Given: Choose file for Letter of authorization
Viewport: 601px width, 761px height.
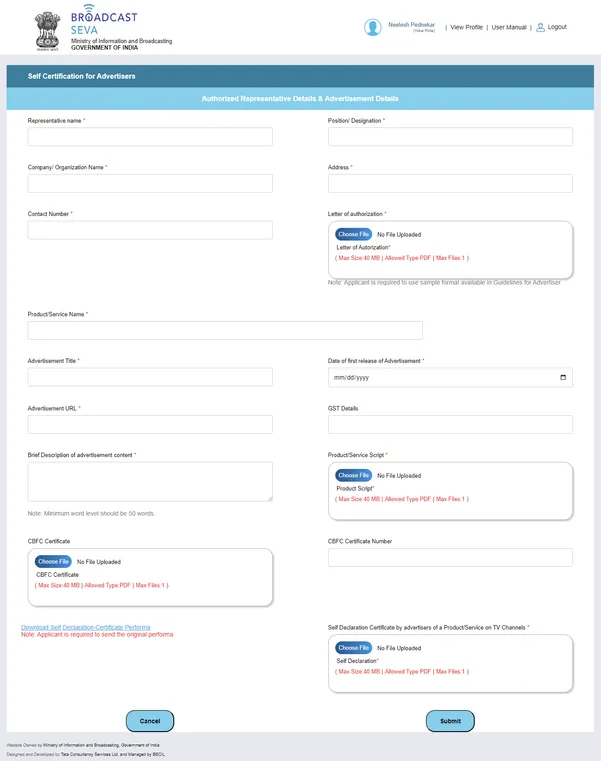Looking at the screenshot, I should (x=353, y=234).
